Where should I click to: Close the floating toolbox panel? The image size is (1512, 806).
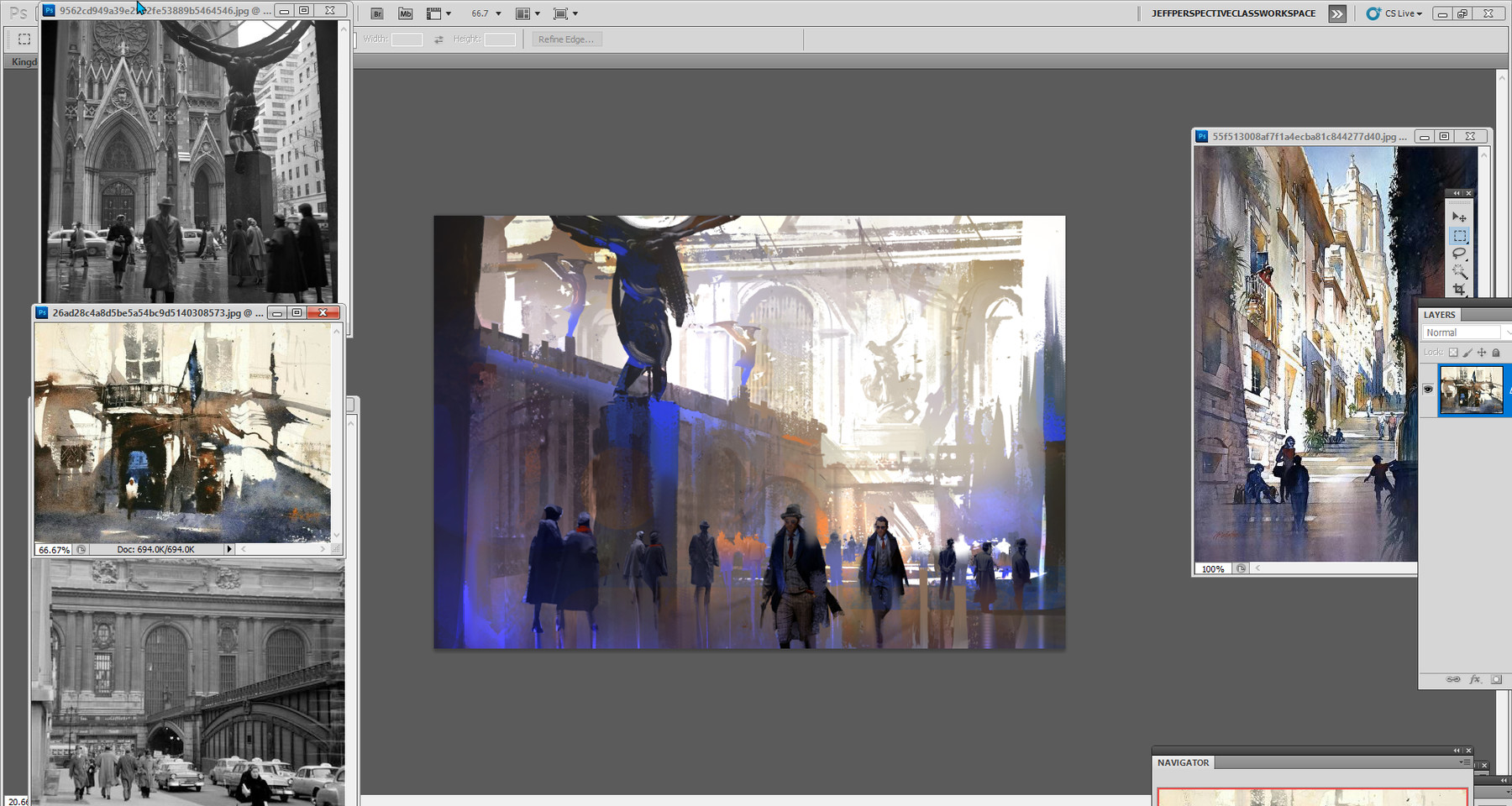point(1468,193)
